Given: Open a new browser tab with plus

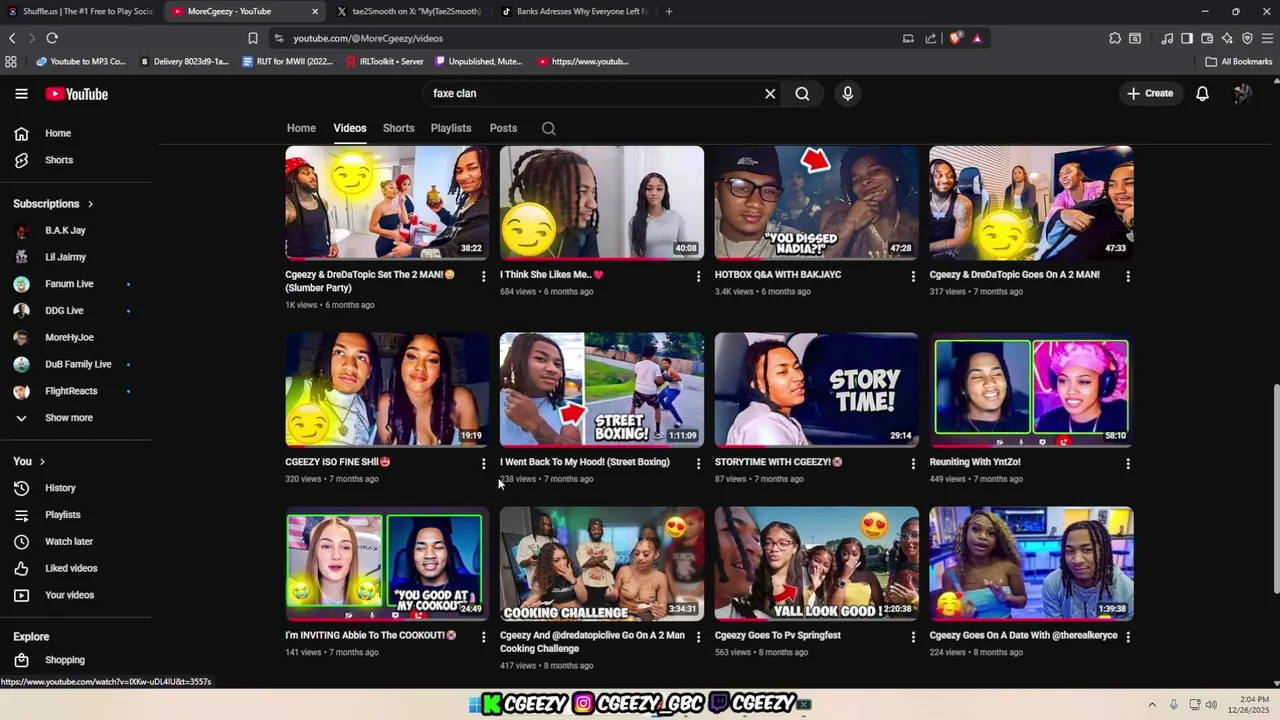Looking at the screenshot, I should [669, 11].
